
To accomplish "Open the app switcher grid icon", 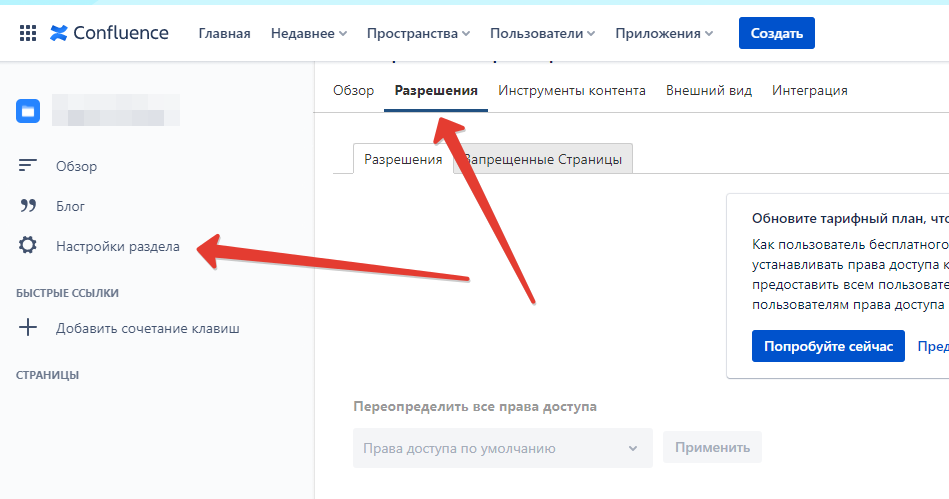I will (27, 33).
